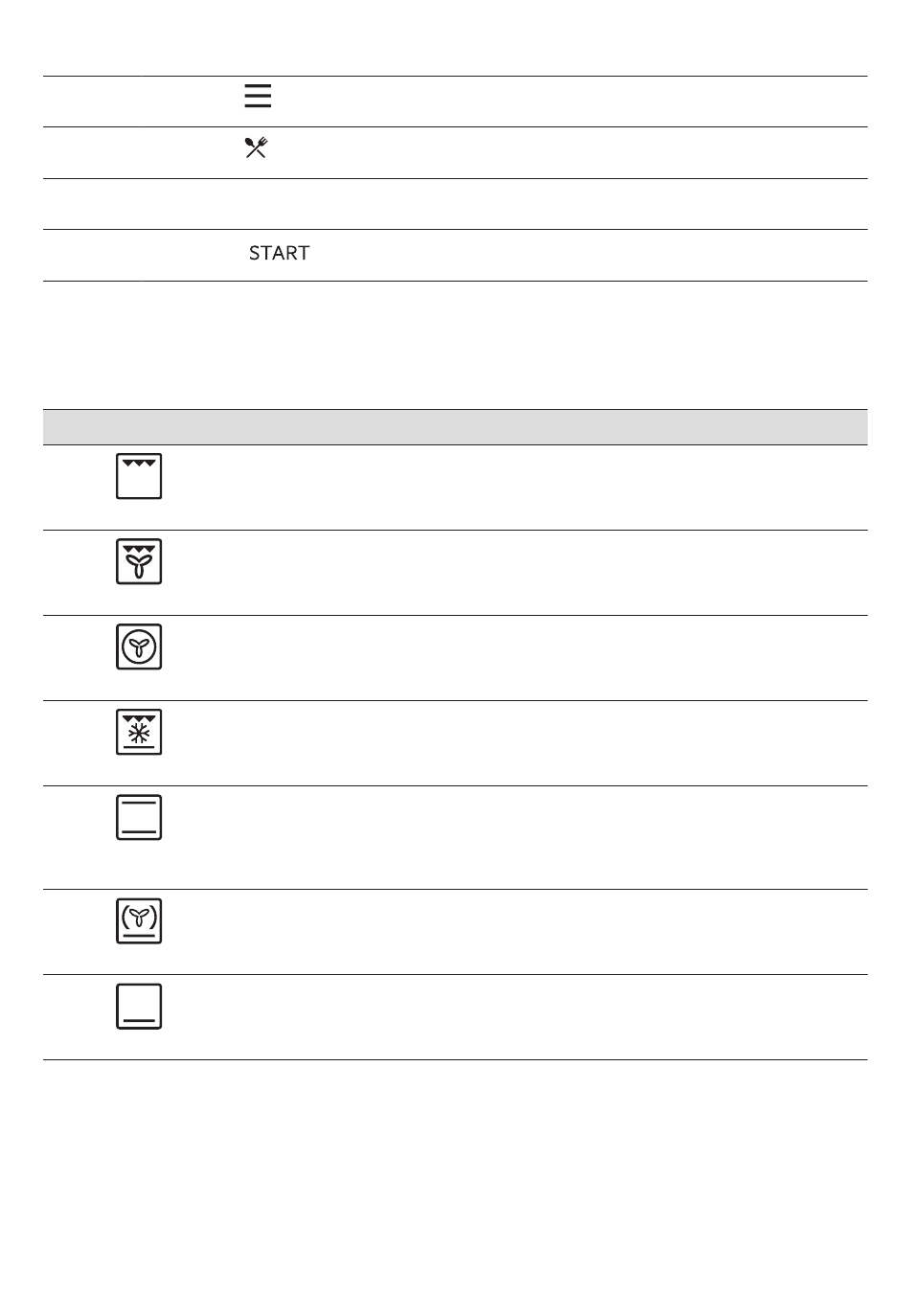Click the empty row above the START row

455,204
